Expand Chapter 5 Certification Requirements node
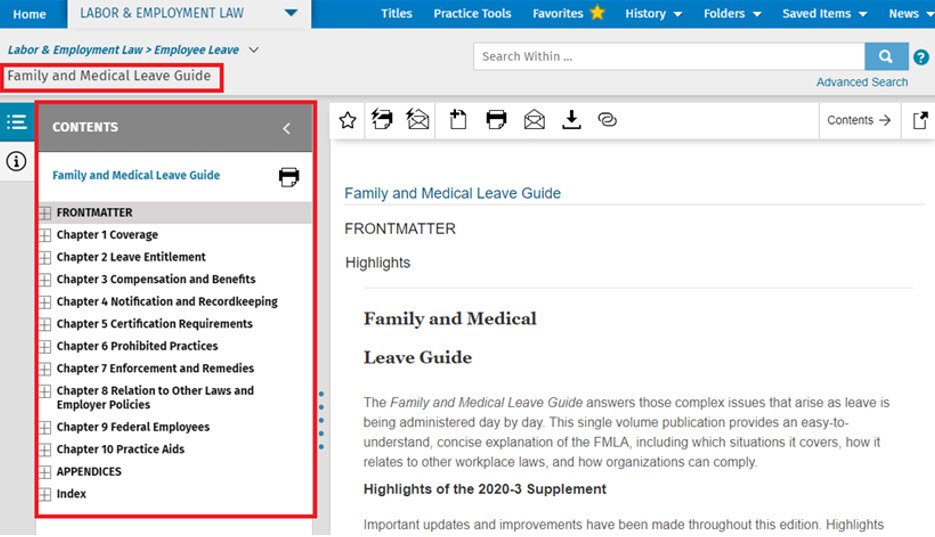The height and width of the screenshot is (537, 935). 44,324
